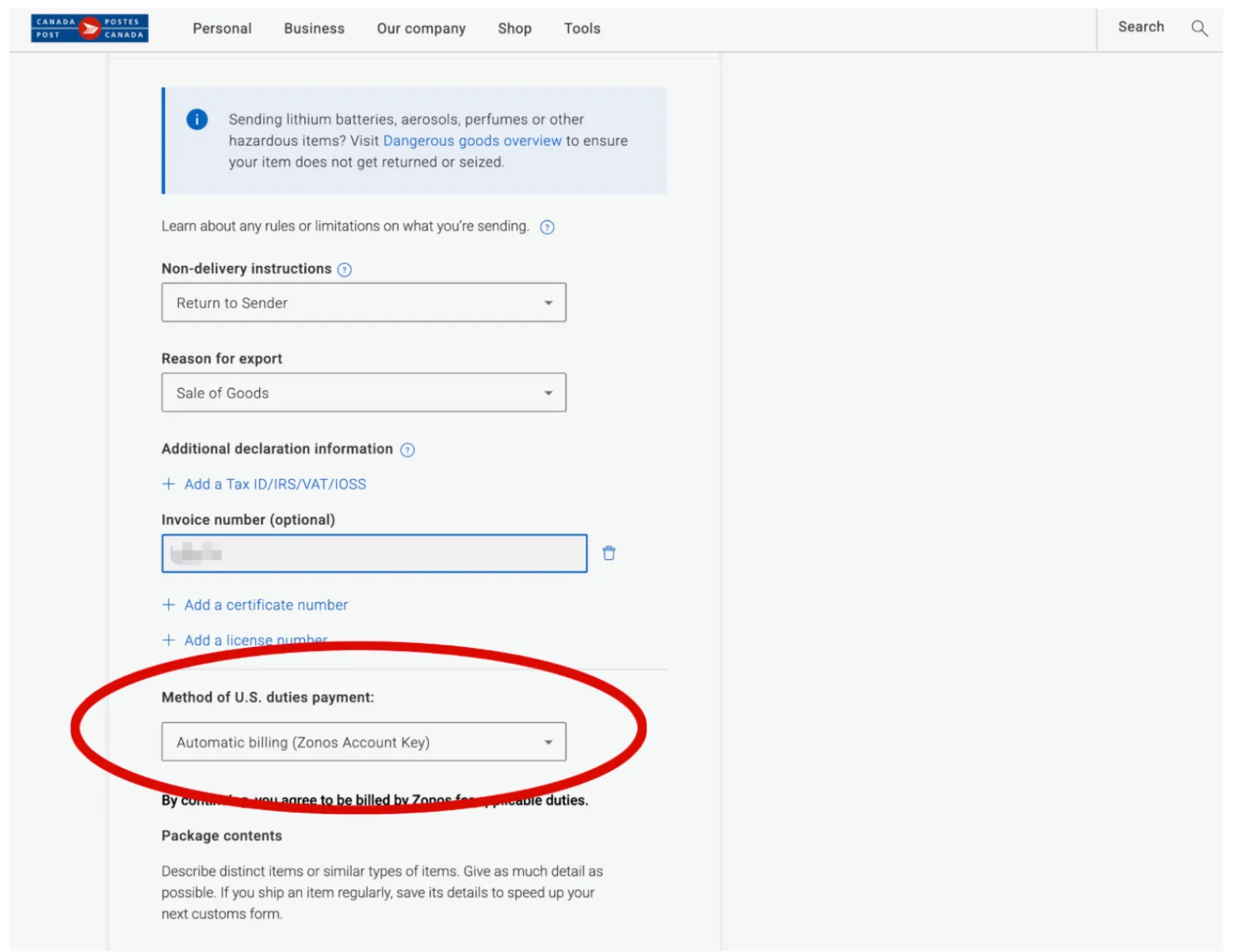The image size is (1233, 952).
Task: Follow the Dangerous goods overview link
Action: point(472,141)
